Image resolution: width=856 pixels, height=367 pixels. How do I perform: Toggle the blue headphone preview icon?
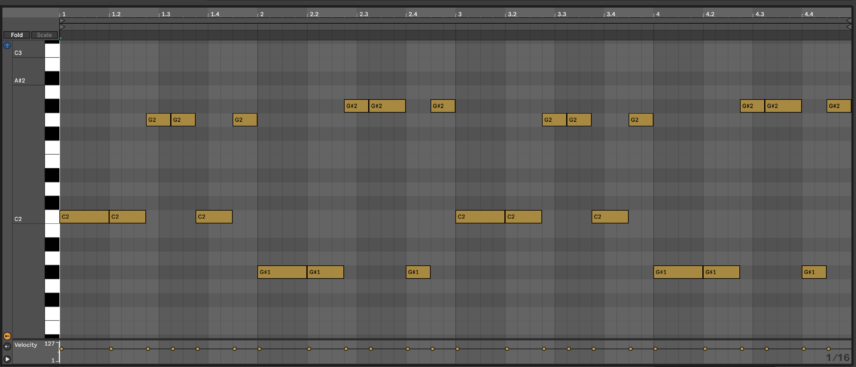click(7, 46)
